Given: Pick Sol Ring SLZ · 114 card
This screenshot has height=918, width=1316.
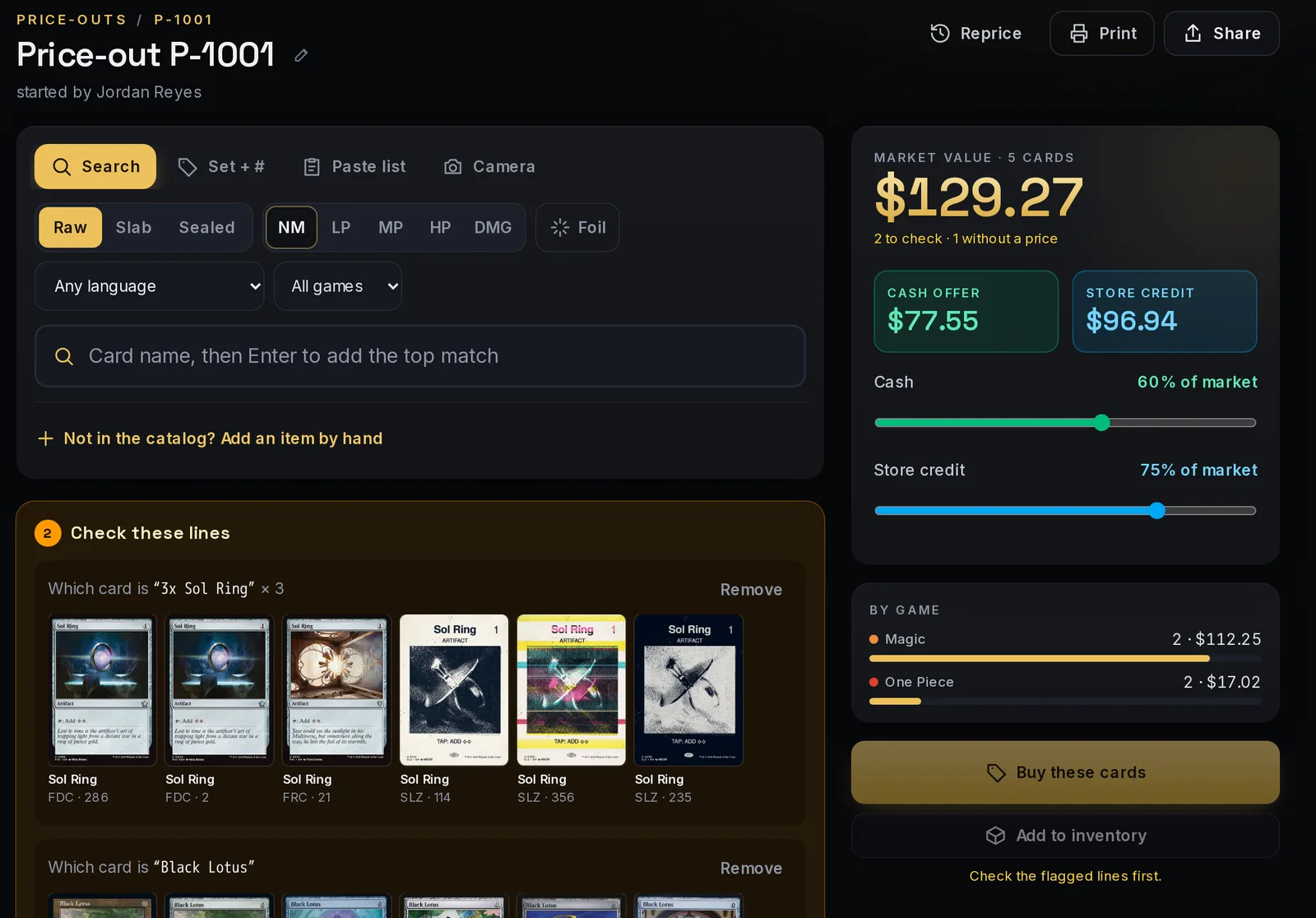Looking at the screenshot, I should coord(454,711).
